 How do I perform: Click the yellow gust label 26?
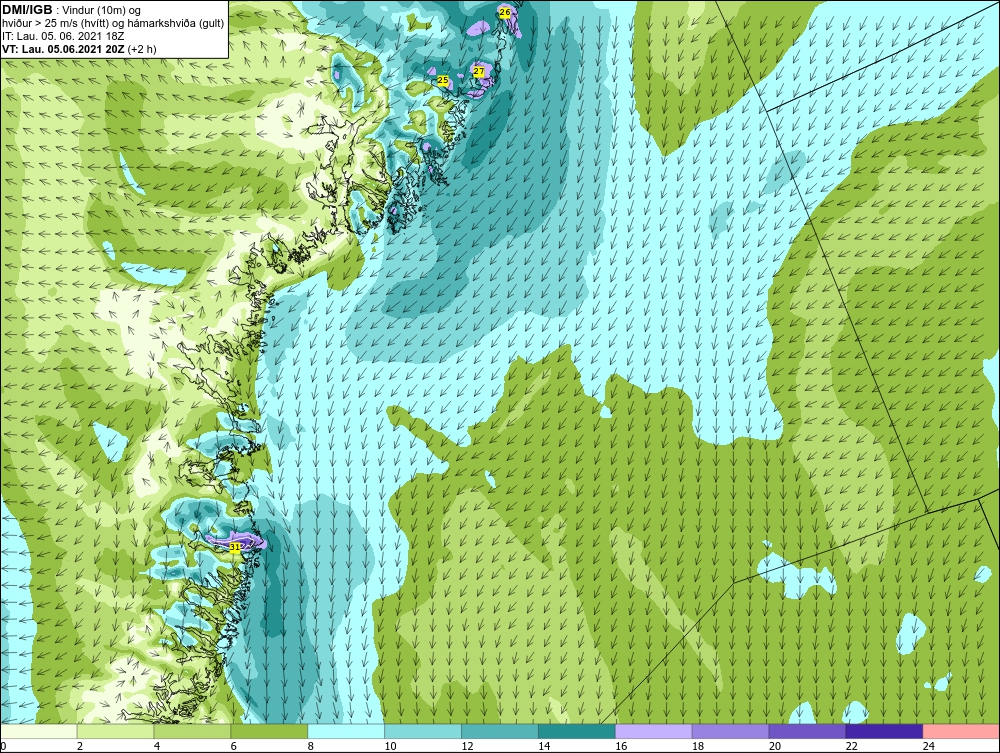[504, 12]
